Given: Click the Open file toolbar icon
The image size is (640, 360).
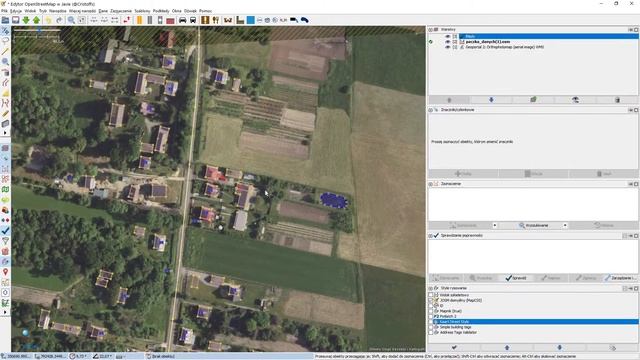Looking at the screenshot, I should click(5, 20).
